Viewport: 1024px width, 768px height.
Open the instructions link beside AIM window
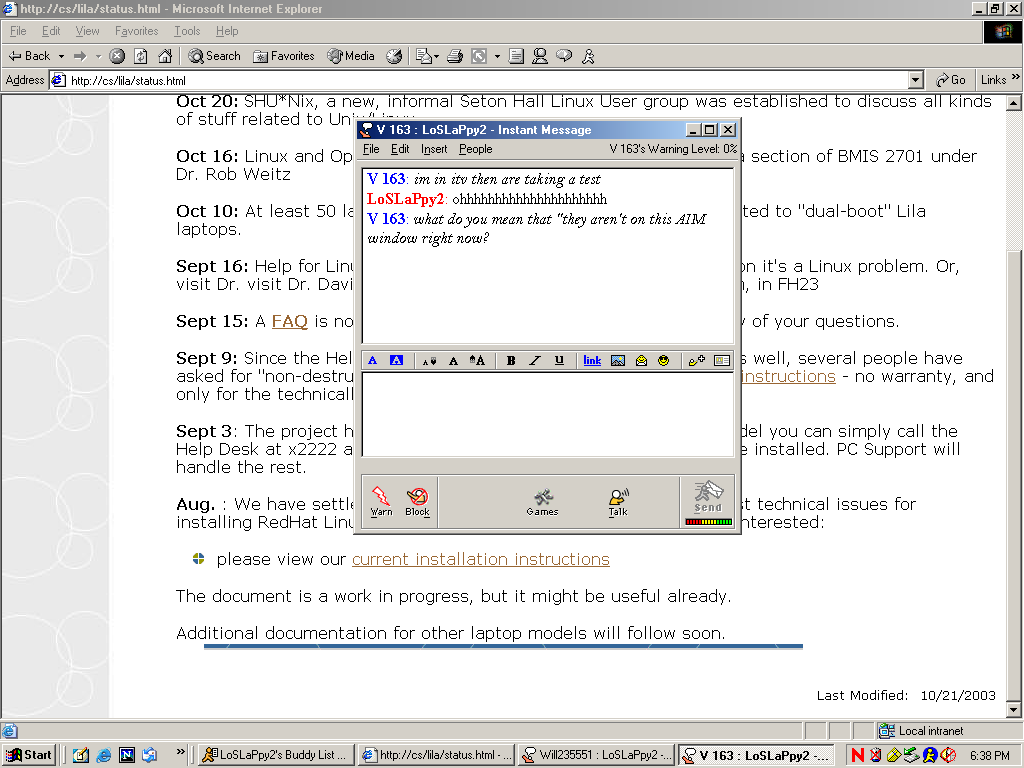pyautogui.click(x=789, y=377)
